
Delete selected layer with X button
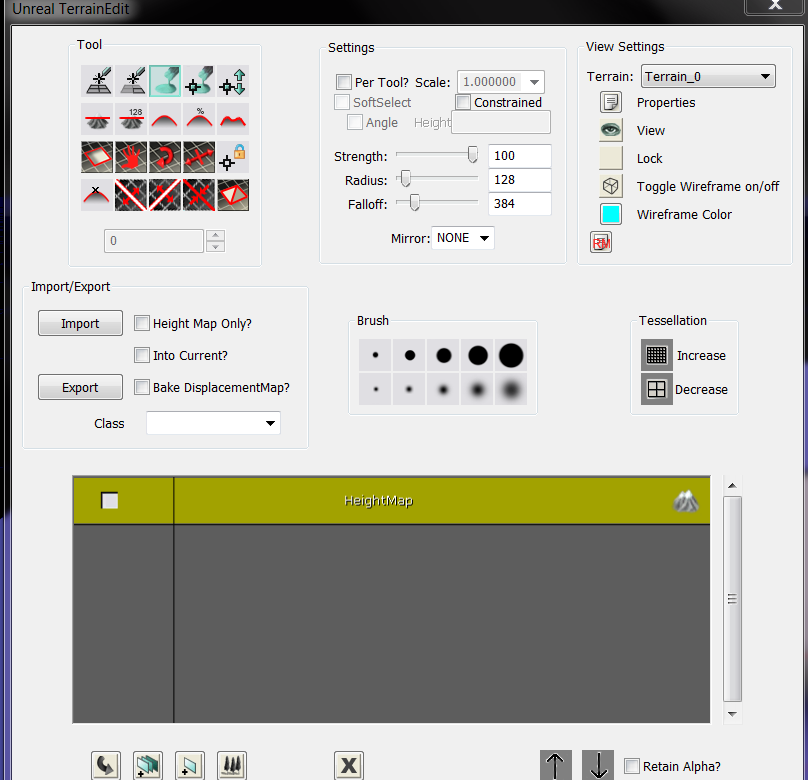349,765
